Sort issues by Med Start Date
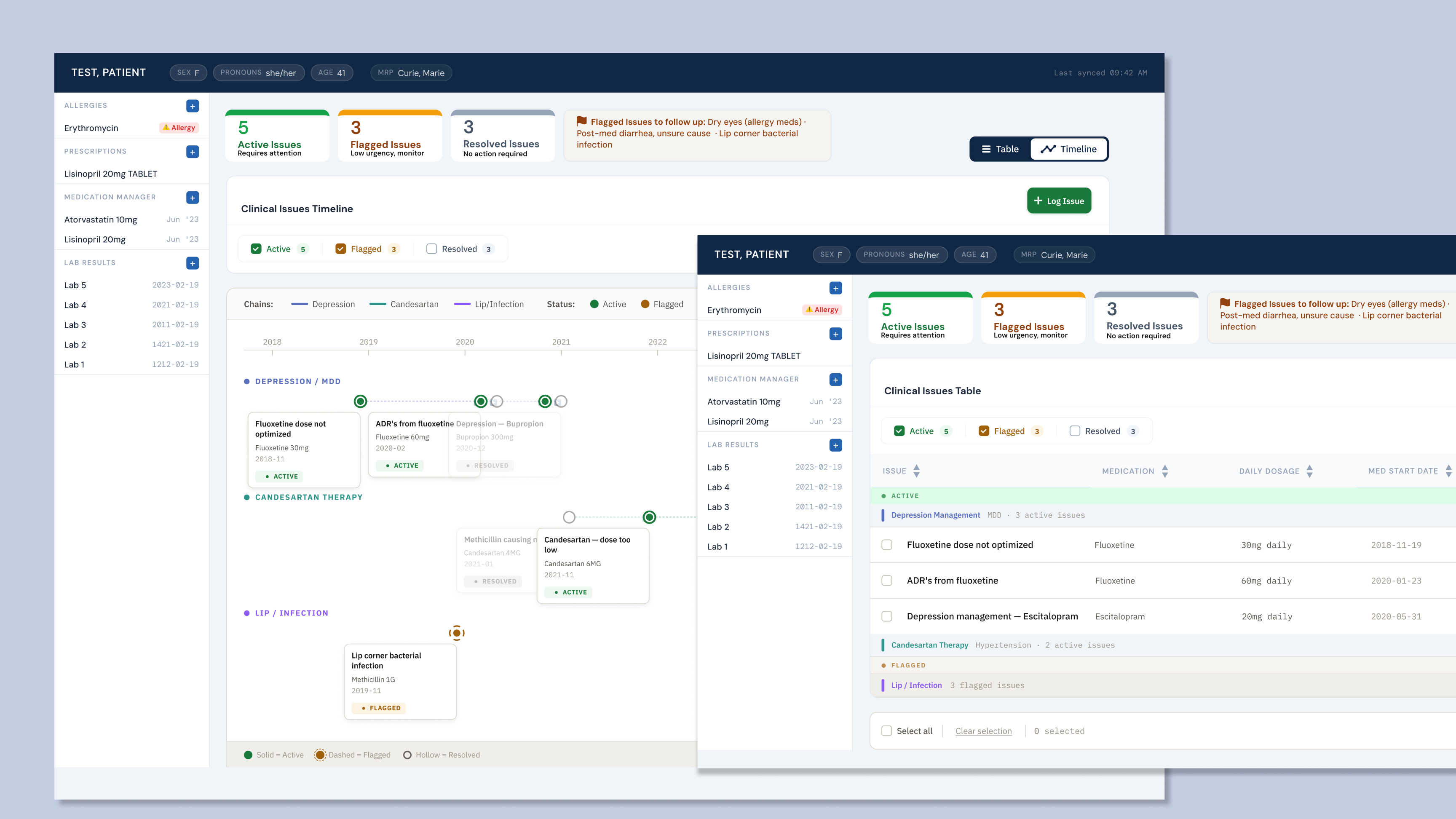 pyautogui.click(x=1448, y=471)
